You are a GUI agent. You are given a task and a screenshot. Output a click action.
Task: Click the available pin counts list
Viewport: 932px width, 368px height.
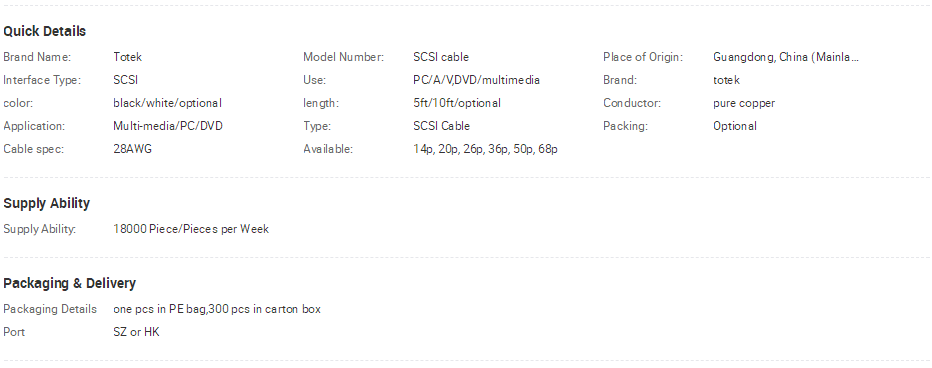tap(485, 149)
